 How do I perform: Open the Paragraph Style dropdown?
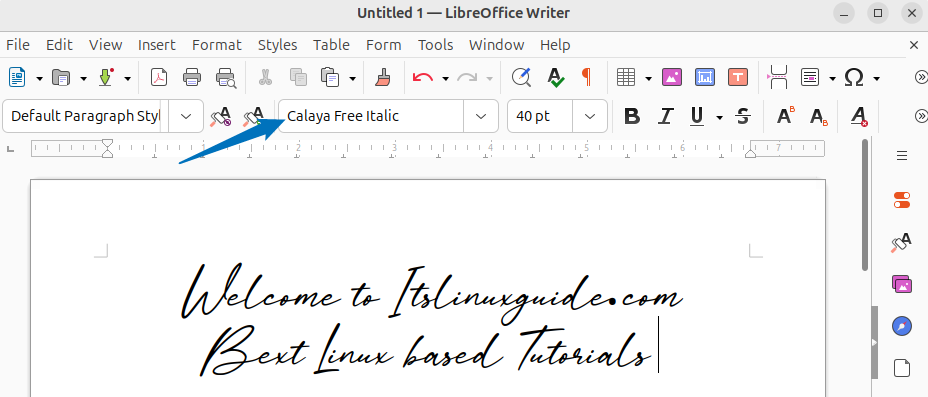[186, 116]
